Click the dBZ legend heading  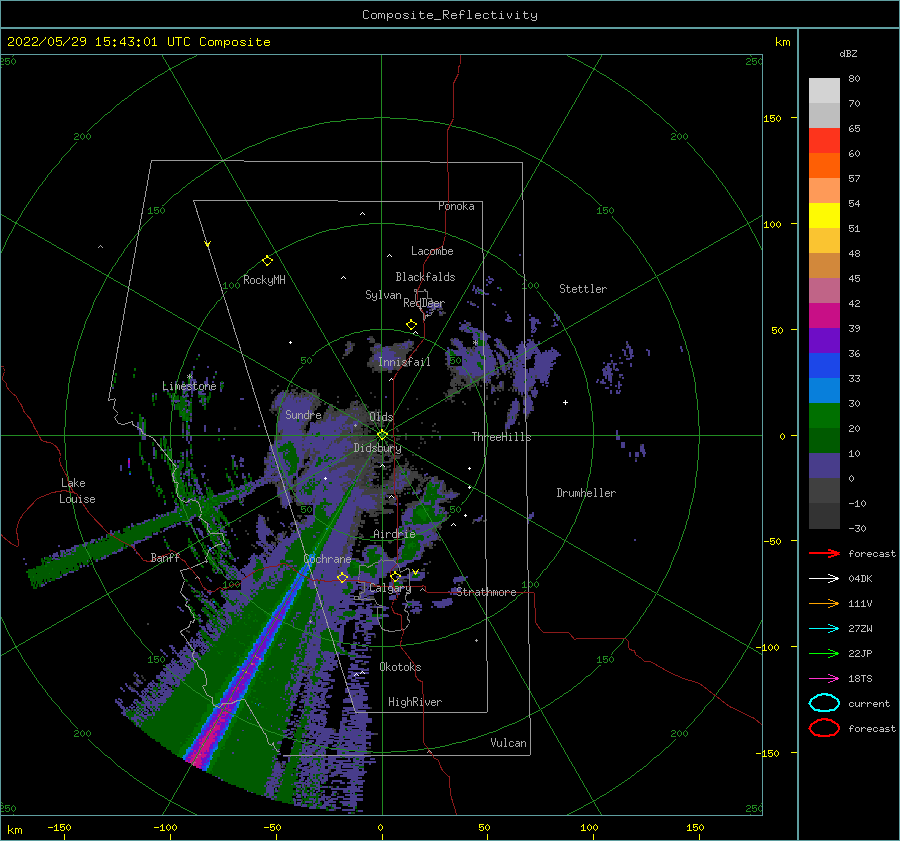[848, 53]
